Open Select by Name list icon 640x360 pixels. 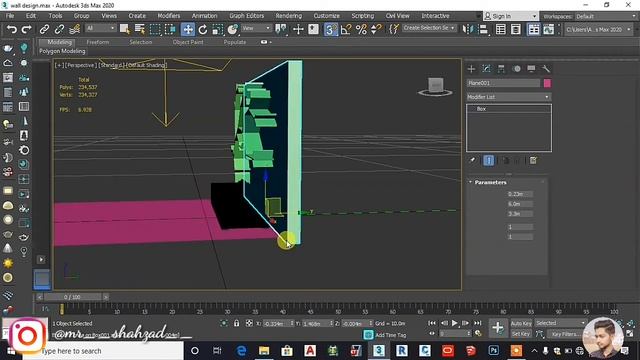click(140, 29)
